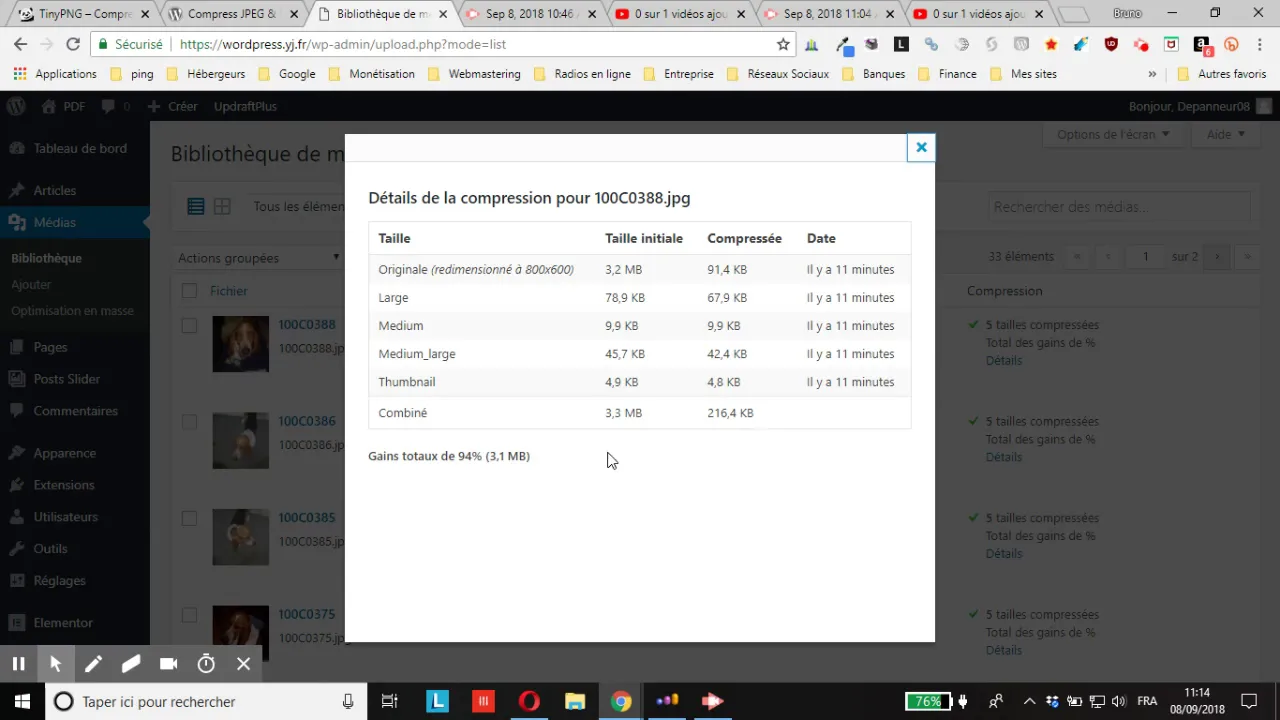Screen dimensions: 1280x720
Task: Open Pages in the sidebar
Action: [x=50, y=347]
